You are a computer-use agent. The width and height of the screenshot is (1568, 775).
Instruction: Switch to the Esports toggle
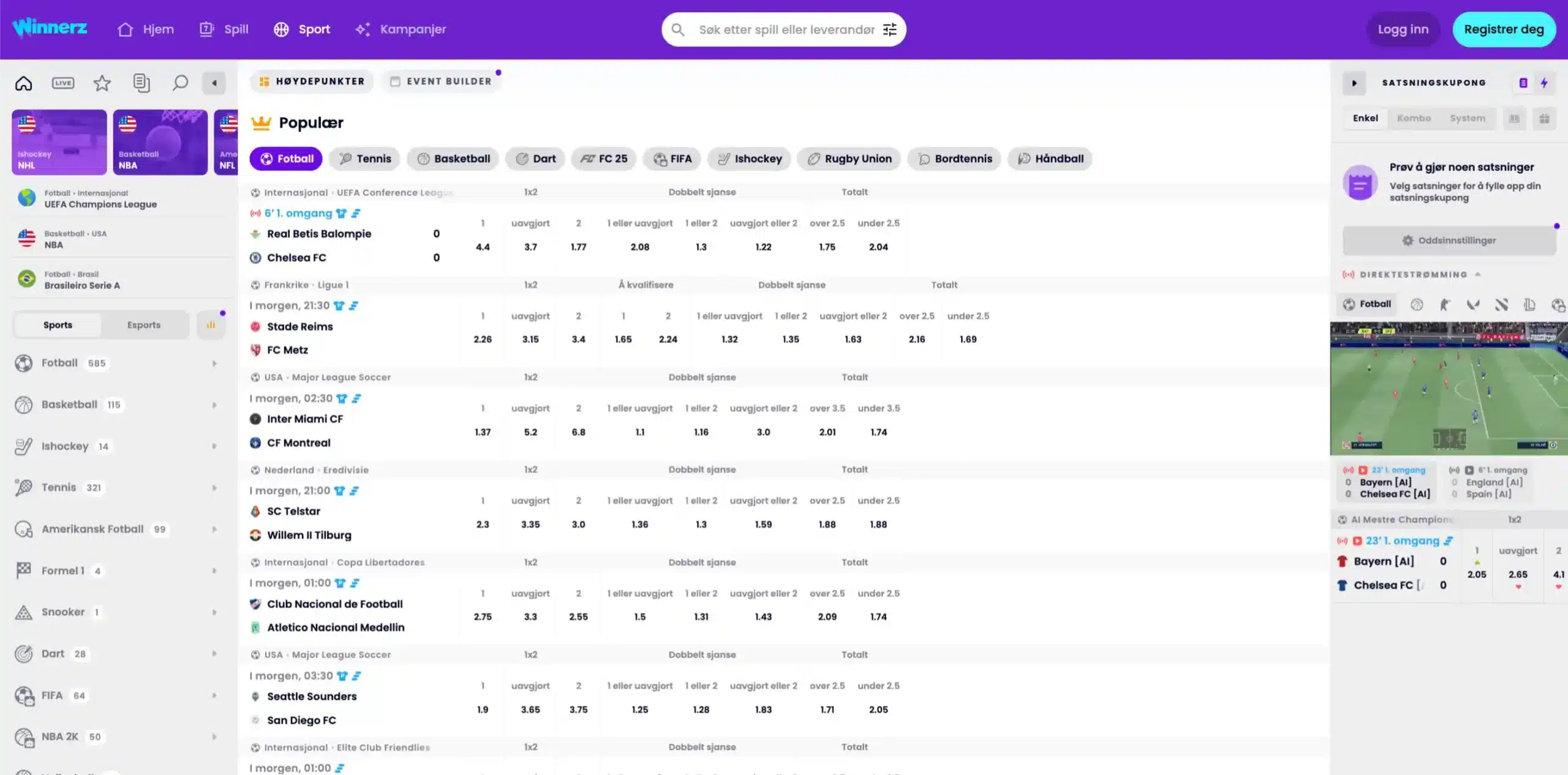pyautogui.click(x=144, y=325)
